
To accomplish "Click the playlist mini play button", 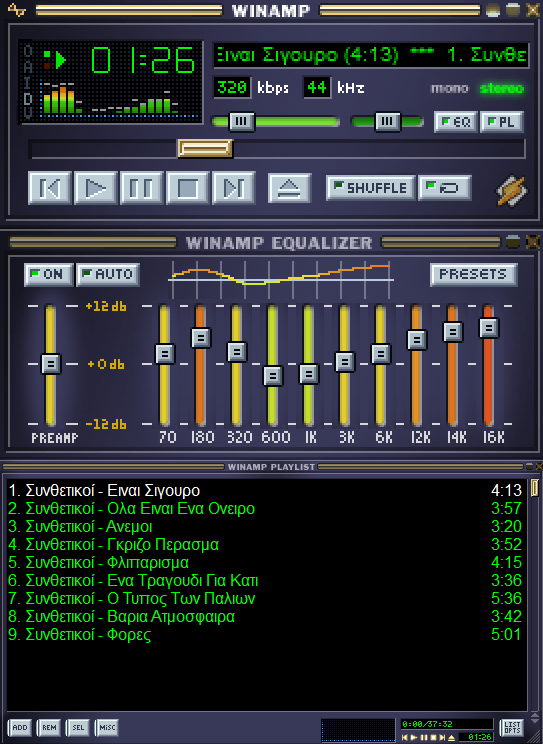I will click(x=413, y=737).
